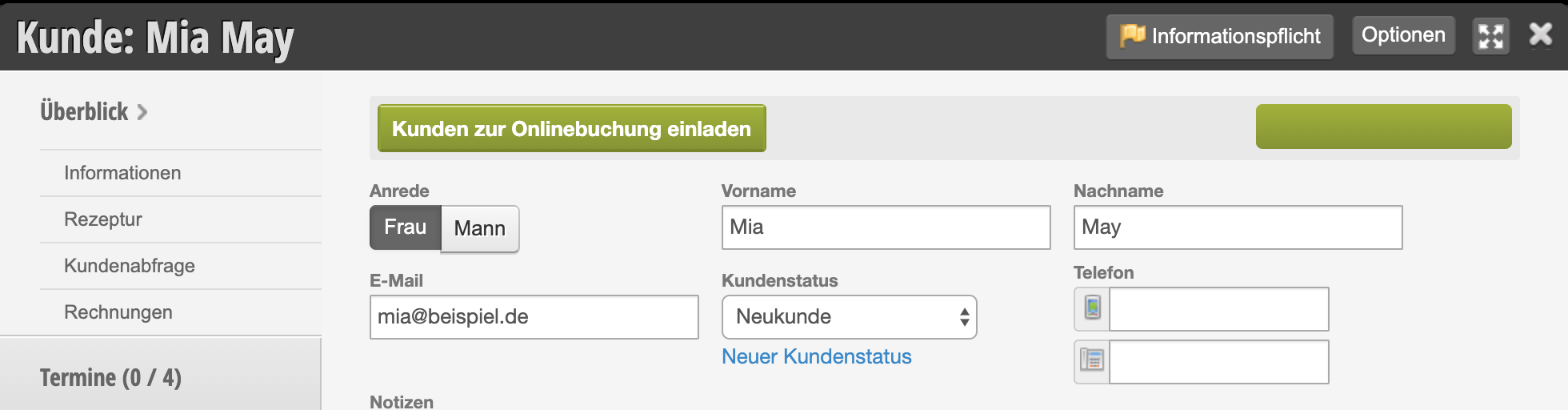The width and height of the screenshot is (1568, 410).
Task: Click the landline phone icon under Telefon
Action: 1092,361
